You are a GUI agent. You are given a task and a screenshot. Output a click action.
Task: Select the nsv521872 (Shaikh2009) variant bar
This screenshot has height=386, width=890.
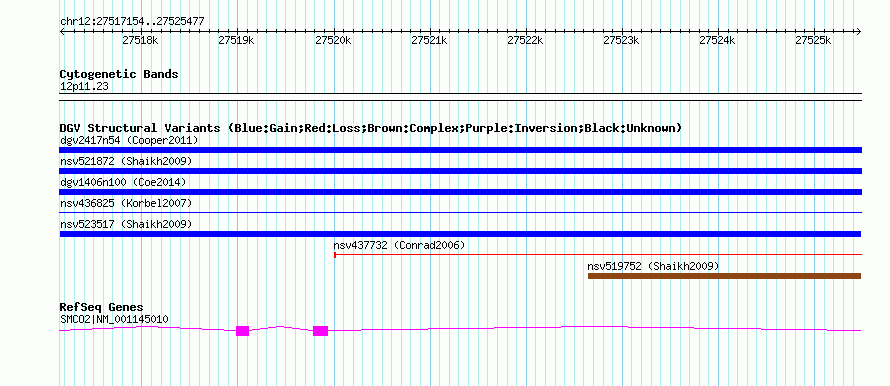(x=460, y=171)
